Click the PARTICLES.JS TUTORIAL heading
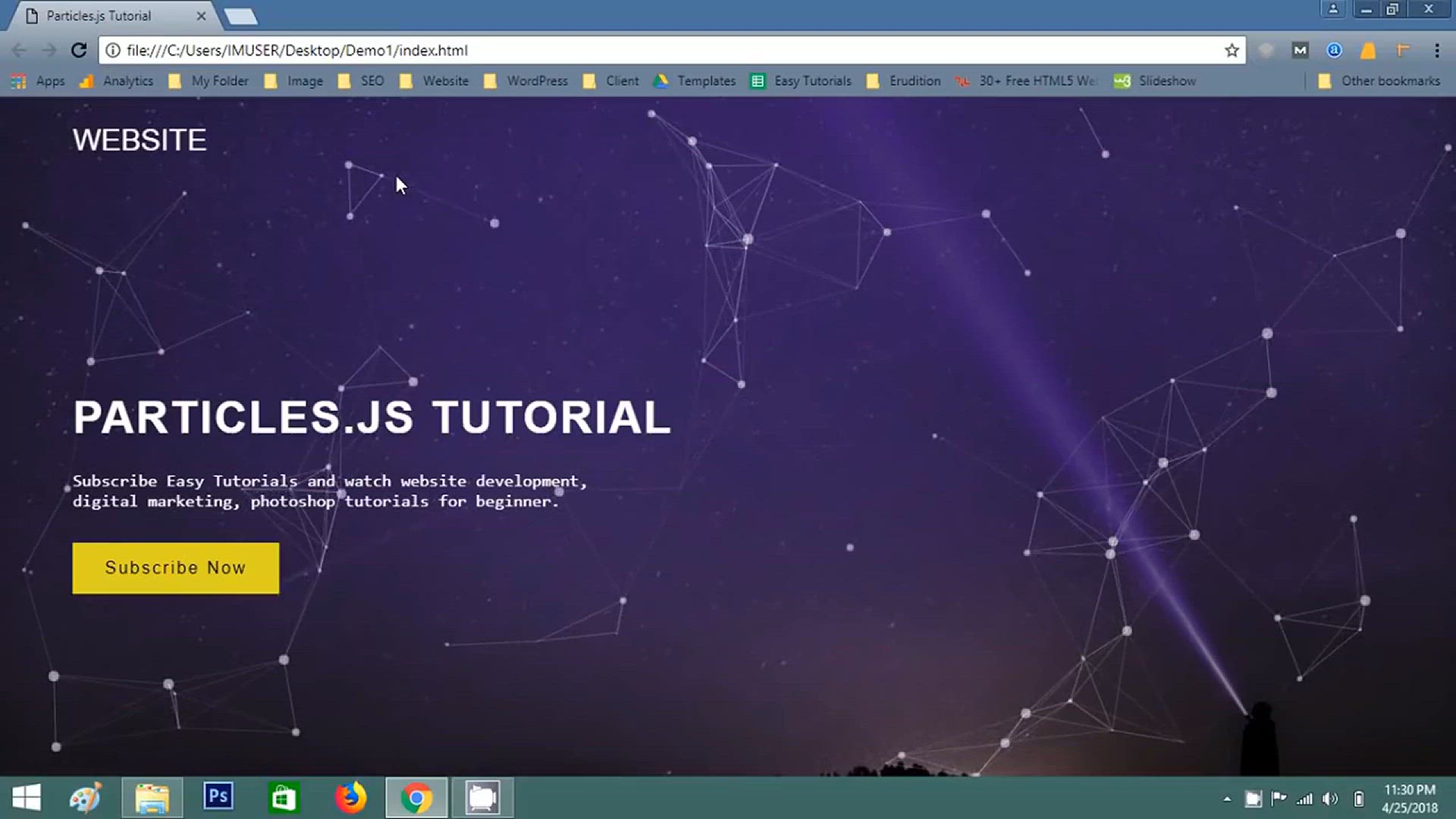Viewport: 1456px width, 819px height. tap(372, 417)
